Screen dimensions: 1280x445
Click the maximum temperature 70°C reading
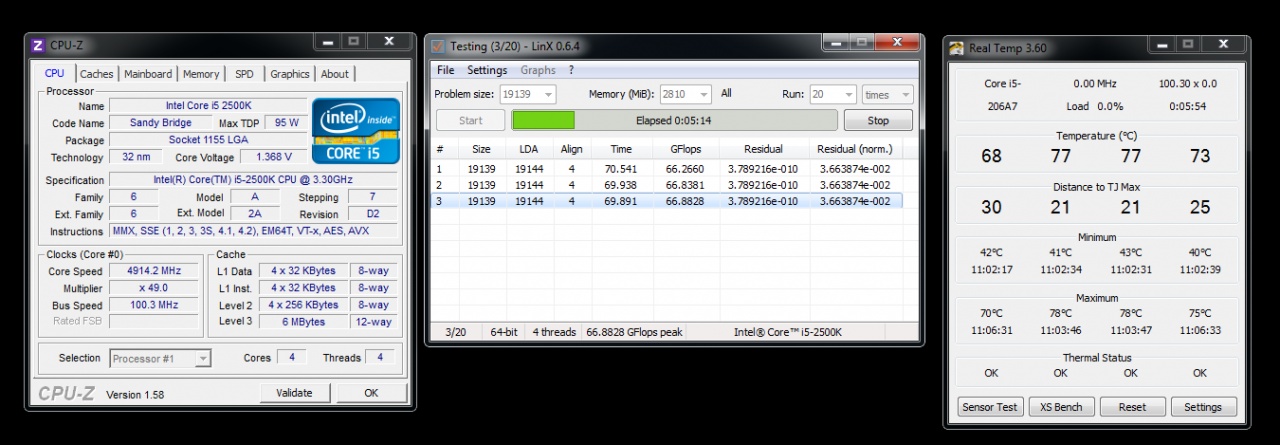[x=991, y=313]
